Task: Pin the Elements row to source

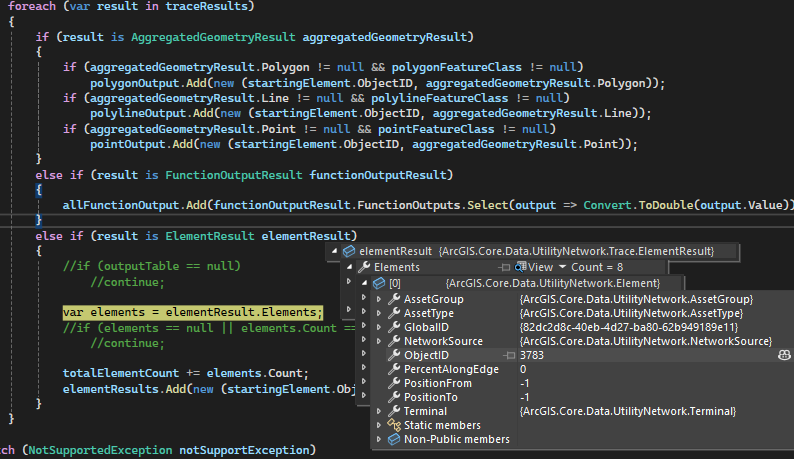Action: click(504, 267)
